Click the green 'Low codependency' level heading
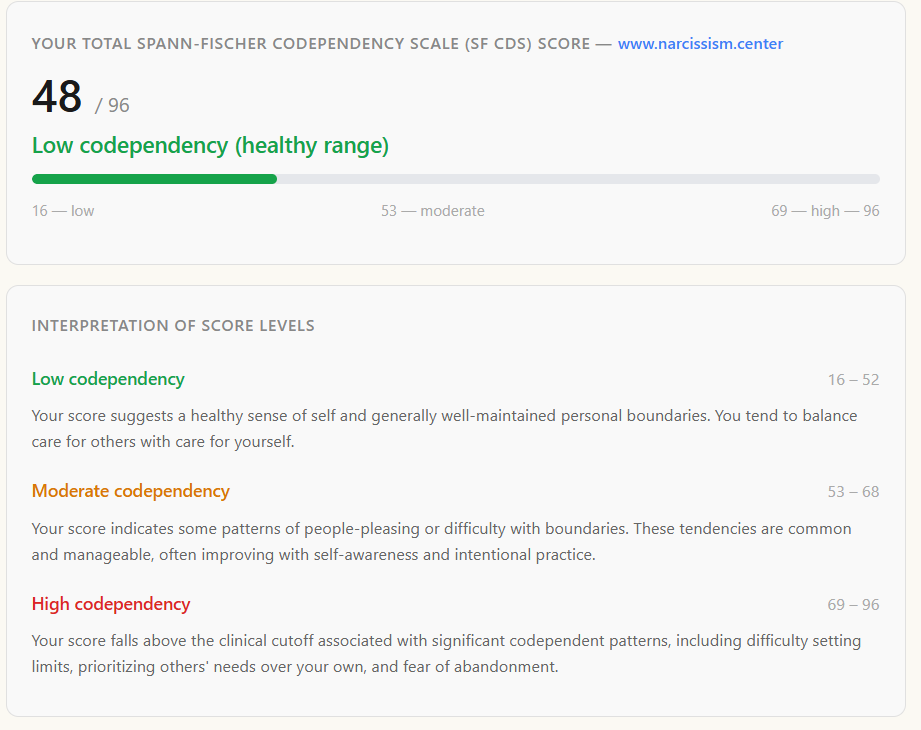The image size is (921, 730). tap(108, 379)
